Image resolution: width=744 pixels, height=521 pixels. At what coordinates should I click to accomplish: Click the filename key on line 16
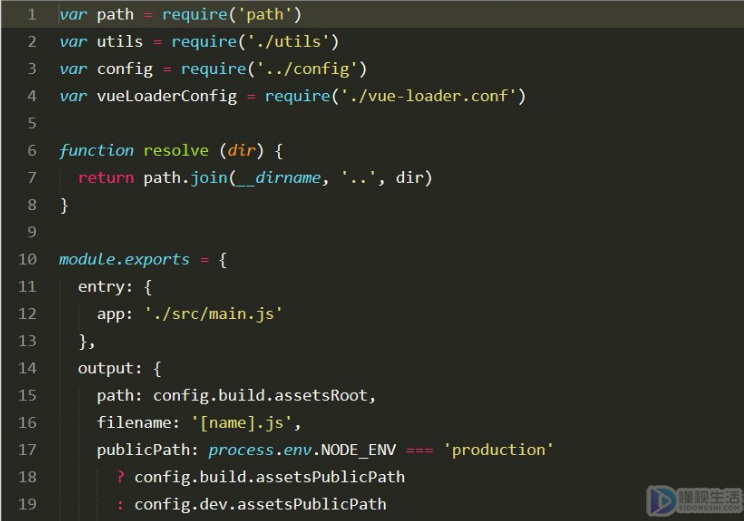click(134, 423)
